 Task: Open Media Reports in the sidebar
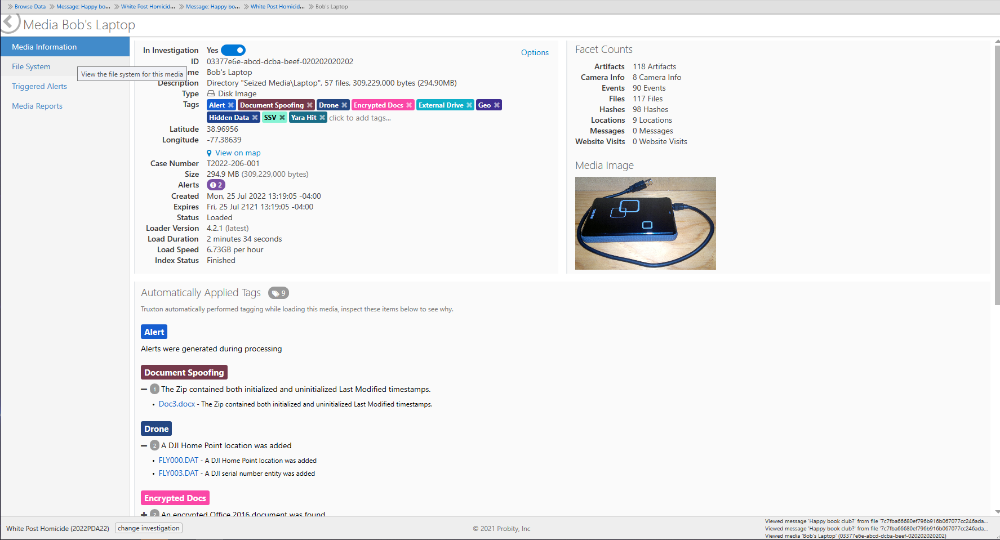click(37, 106)
